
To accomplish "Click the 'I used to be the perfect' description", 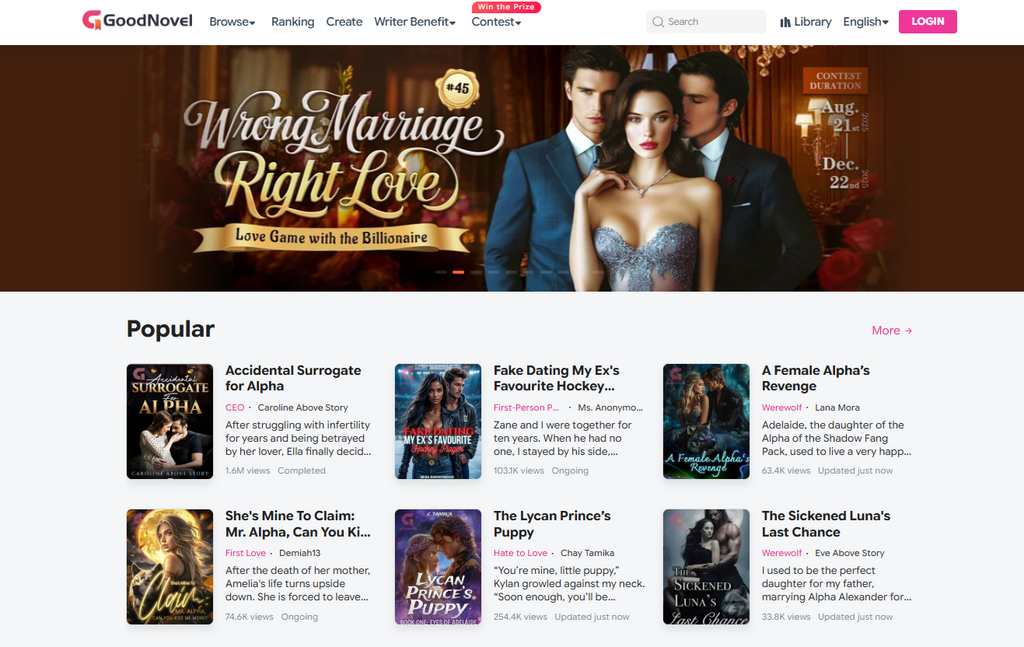I will click(837, 584).
